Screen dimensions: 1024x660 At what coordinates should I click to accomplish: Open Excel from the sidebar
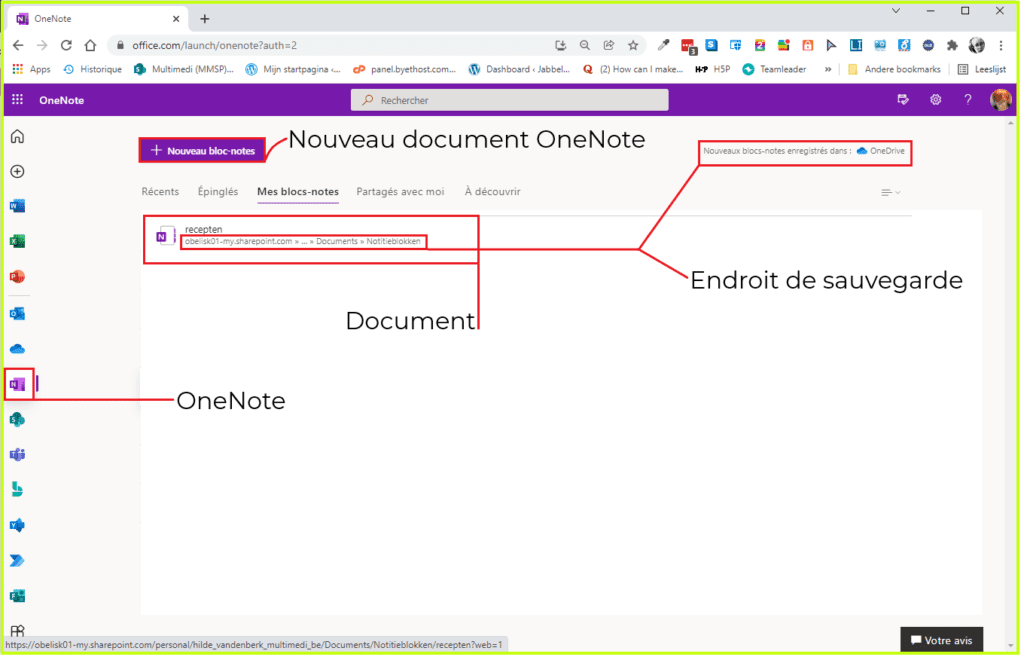point(18,242)
